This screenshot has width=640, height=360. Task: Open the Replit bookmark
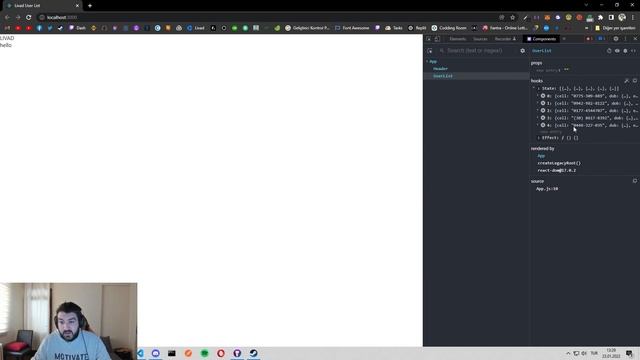pyautogui.click(x=417, y=28)
